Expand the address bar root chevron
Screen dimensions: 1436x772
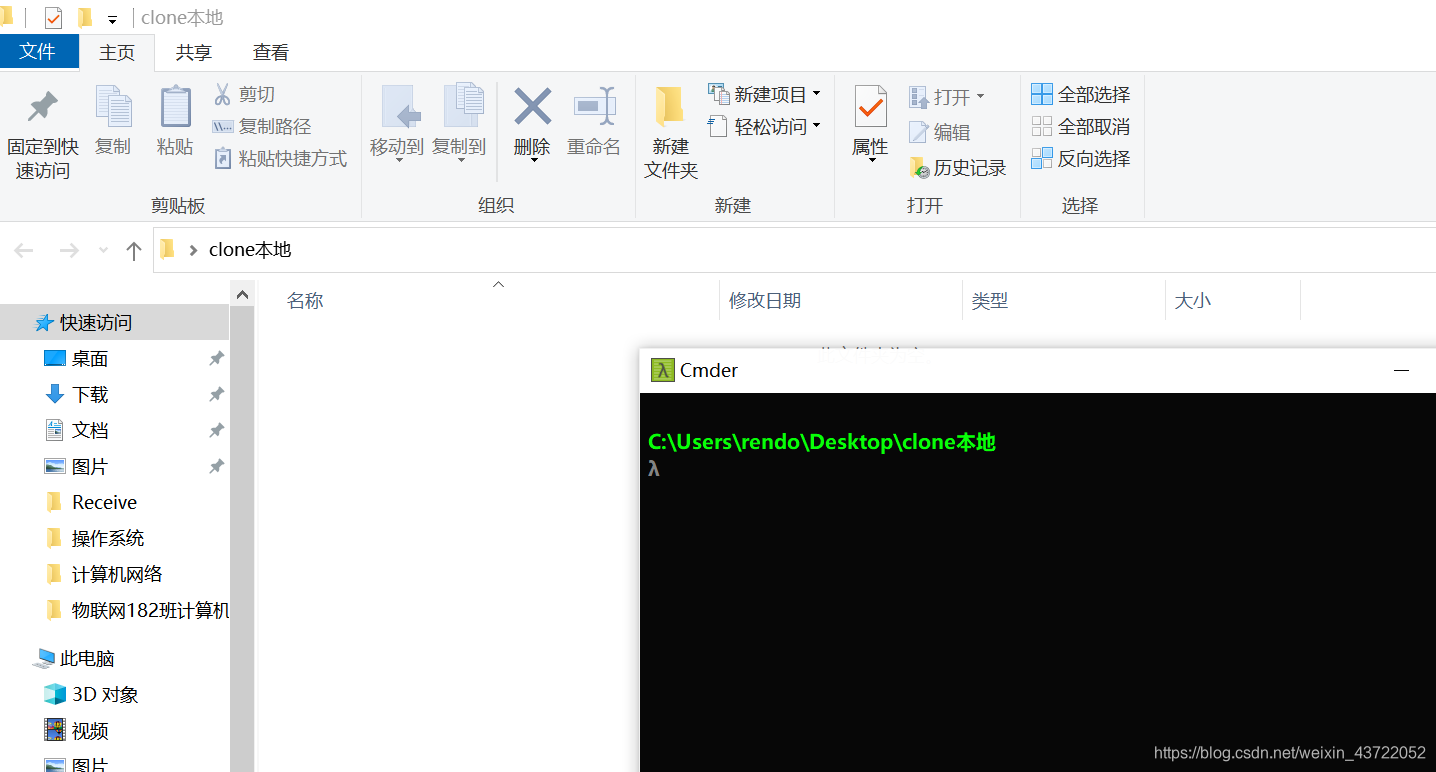(x=193, y=250)
